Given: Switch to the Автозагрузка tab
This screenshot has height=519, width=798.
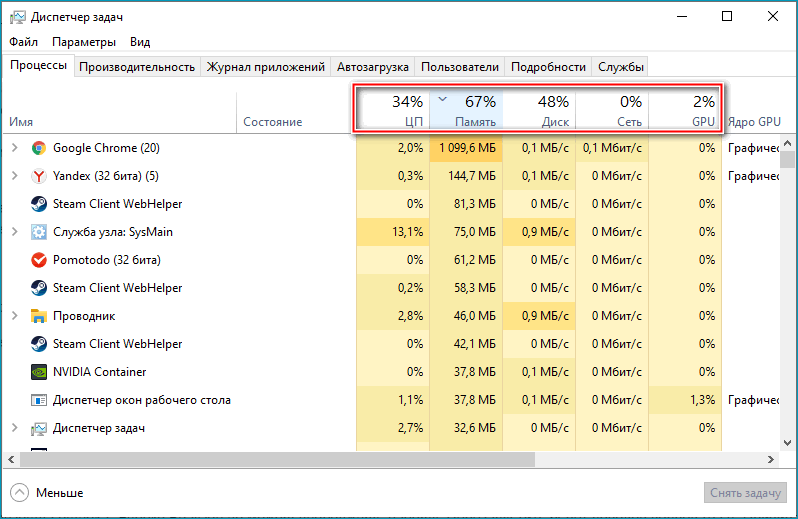Looking at the screenshot, I should tap(372, 67).
